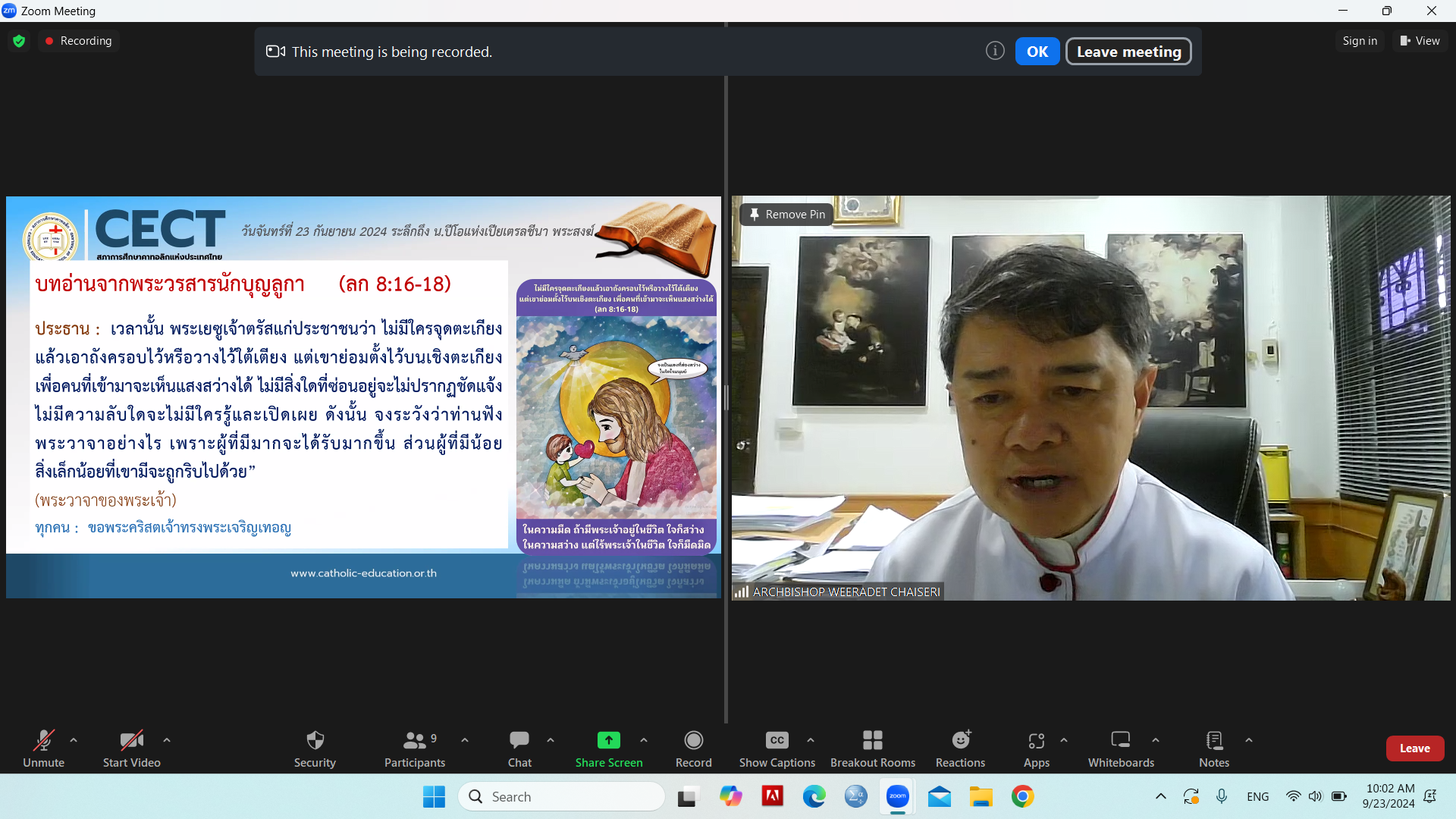Viewport: 1456px width, 819px height.
Task: Open the Apps panel
Action: point(1037,748)
